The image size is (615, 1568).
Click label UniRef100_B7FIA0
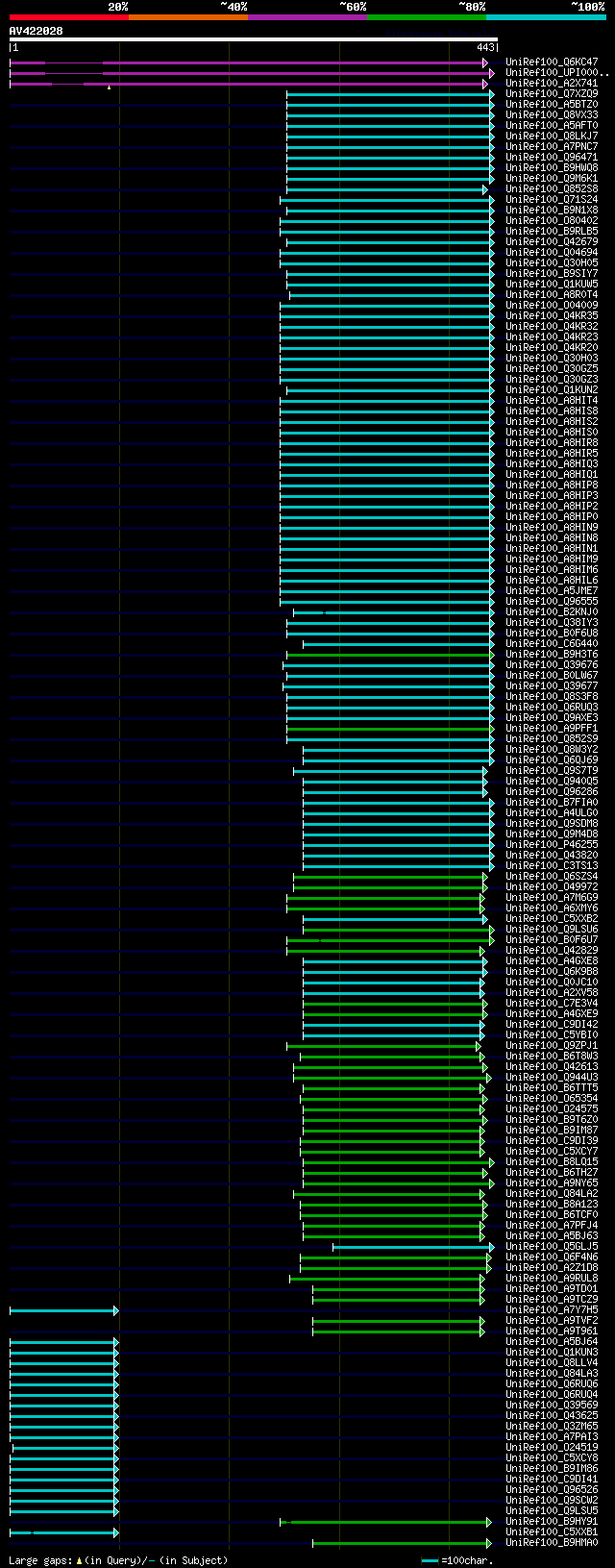pyautogui.click(x=552, y=803)
